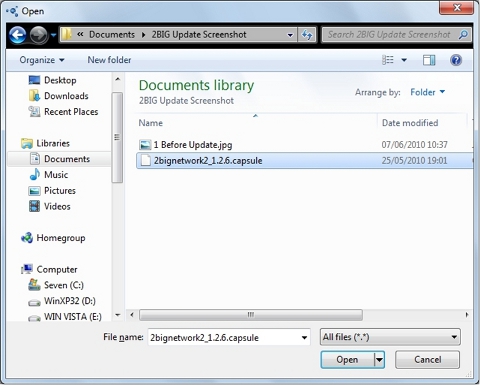Click the Cancel button
This screenshot has height=385, width=480.
coord(427,360)
